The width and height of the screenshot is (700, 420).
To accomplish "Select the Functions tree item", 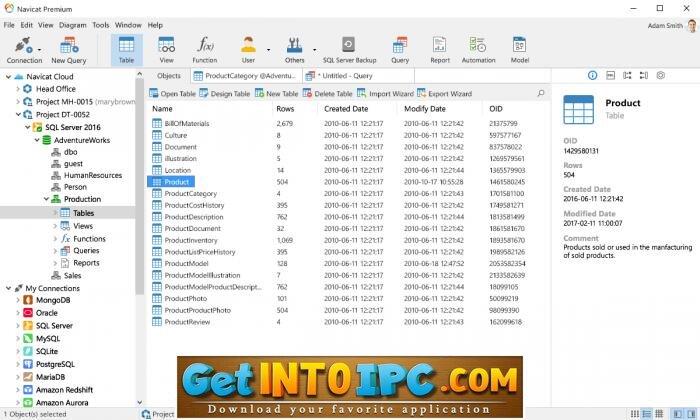I will [x=89, y=239].
